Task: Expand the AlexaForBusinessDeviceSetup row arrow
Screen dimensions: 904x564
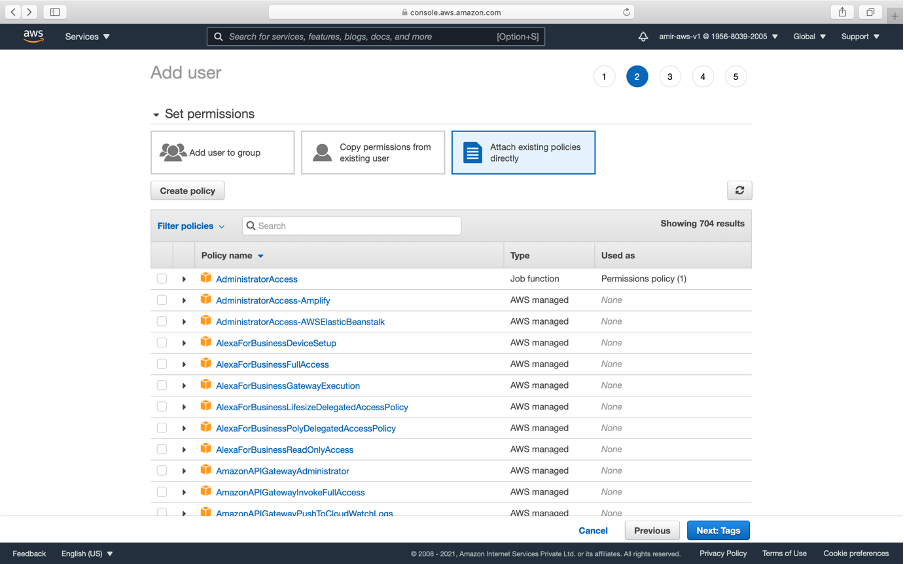Action: 184,343
